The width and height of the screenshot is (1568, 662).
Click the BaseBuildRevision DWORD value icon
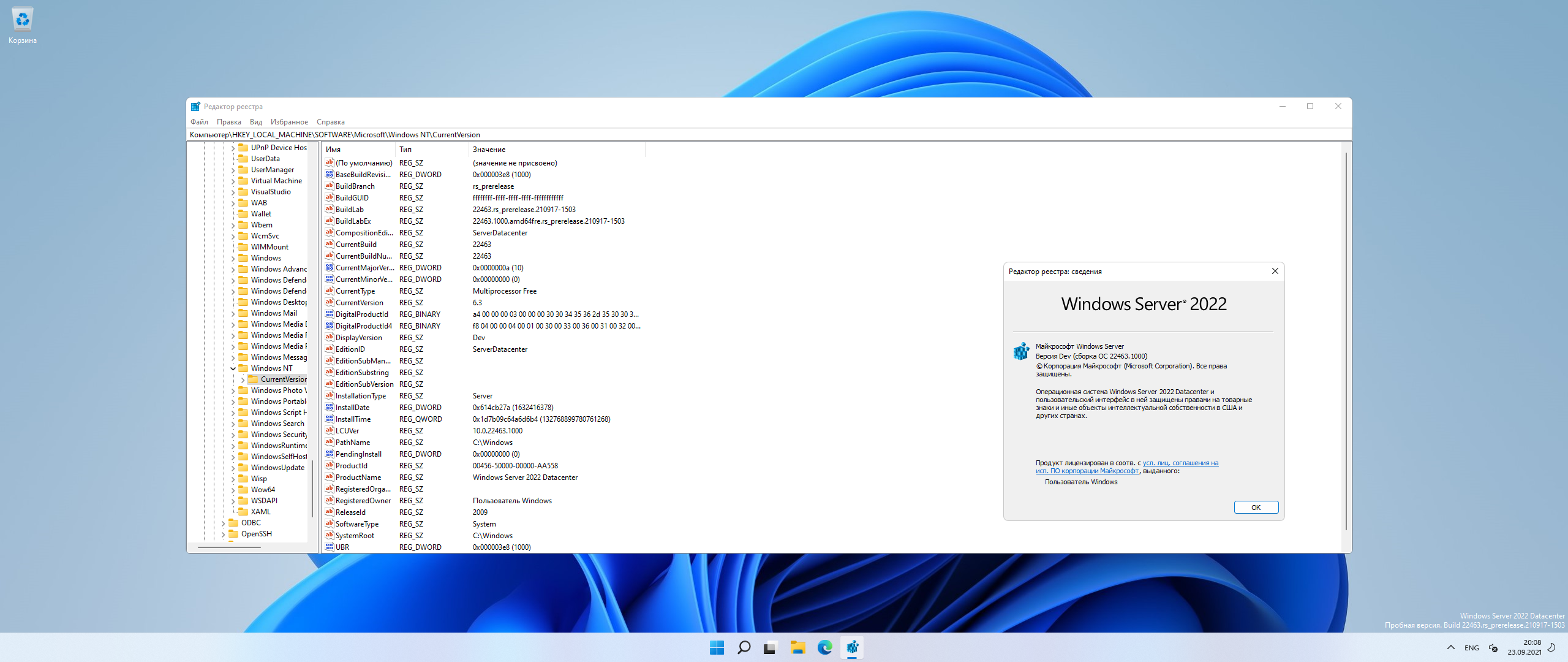[x=330, y=175]
